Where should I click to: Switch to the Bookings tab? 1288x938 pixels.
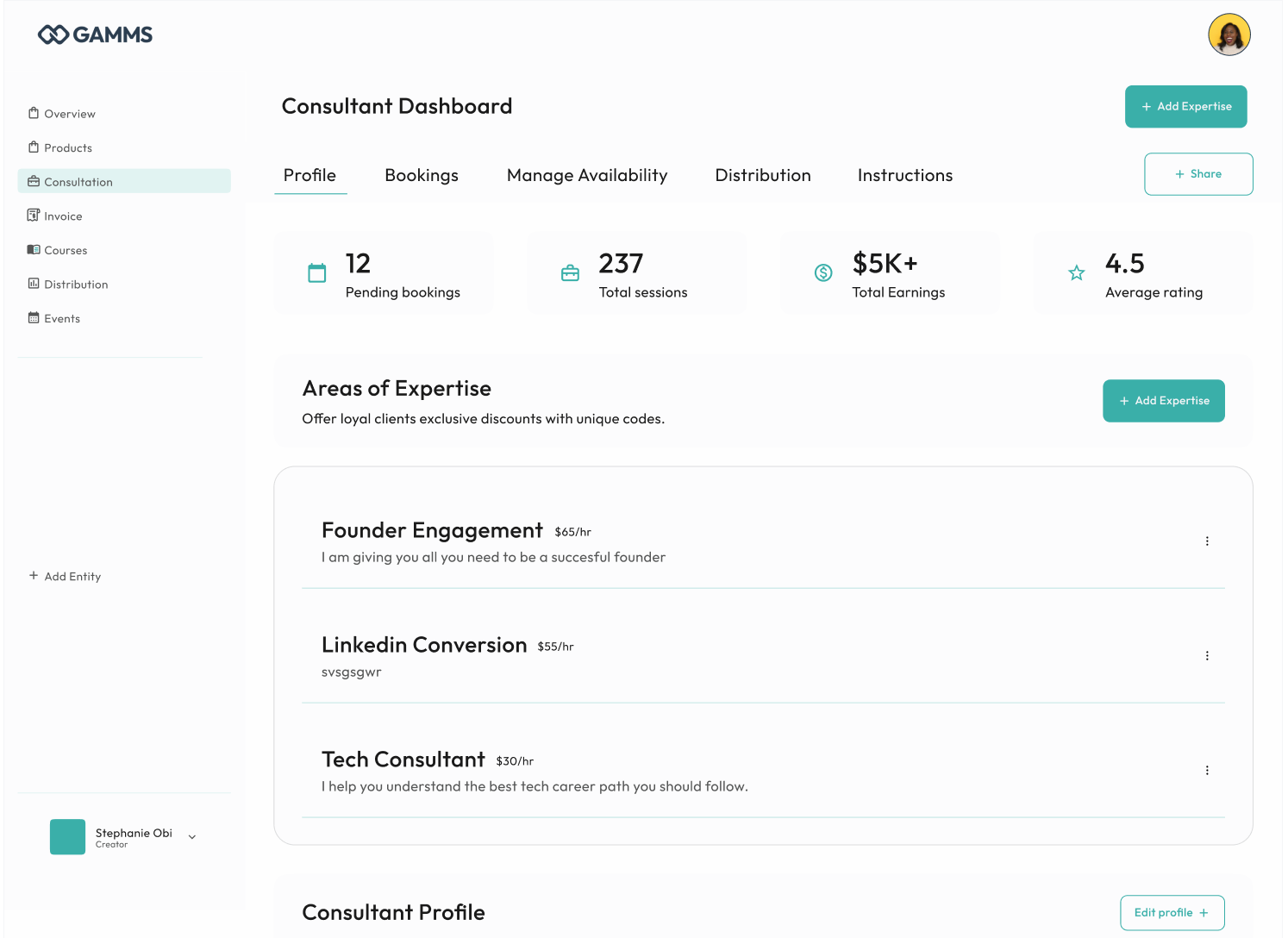pyautogui.click(x=422, y=175)
